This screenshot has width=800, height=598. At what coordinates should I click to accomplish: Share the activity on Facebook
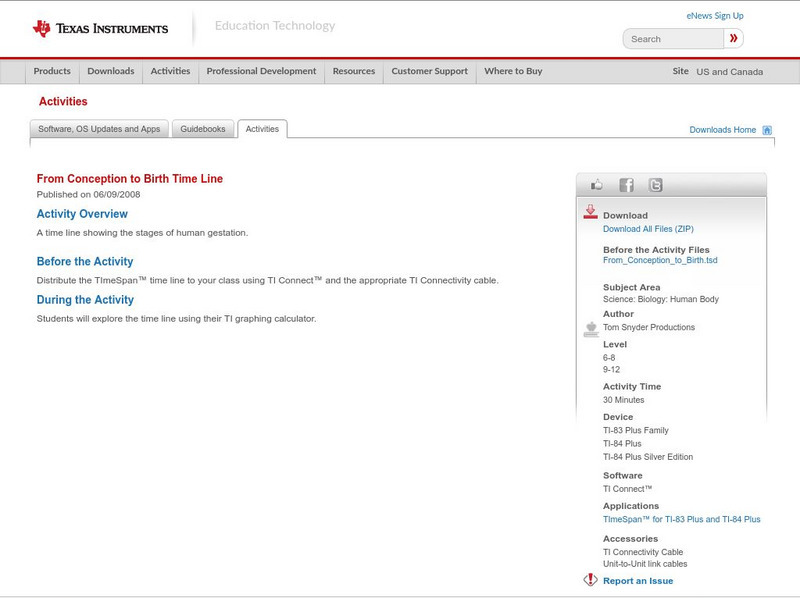pyautogui.click(x=626, y=185)
